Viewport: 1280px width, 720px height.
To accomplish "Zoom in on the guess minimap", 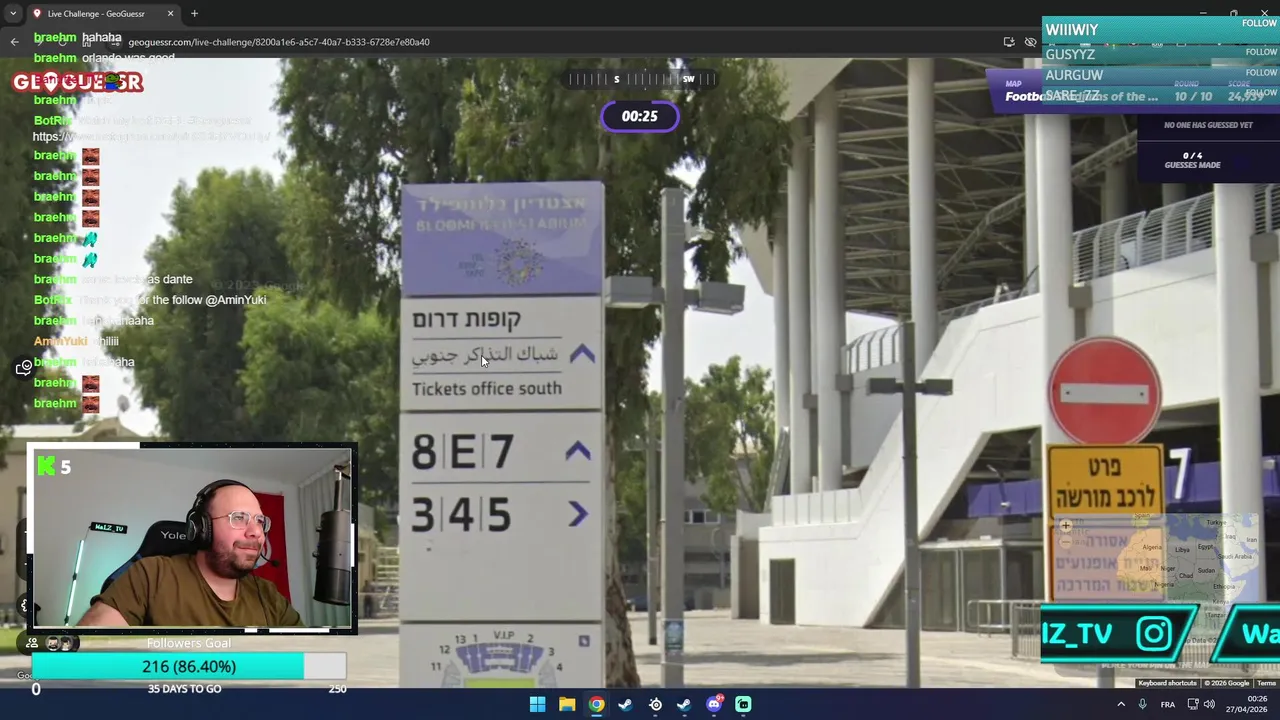I will [x=1066, y=526].
